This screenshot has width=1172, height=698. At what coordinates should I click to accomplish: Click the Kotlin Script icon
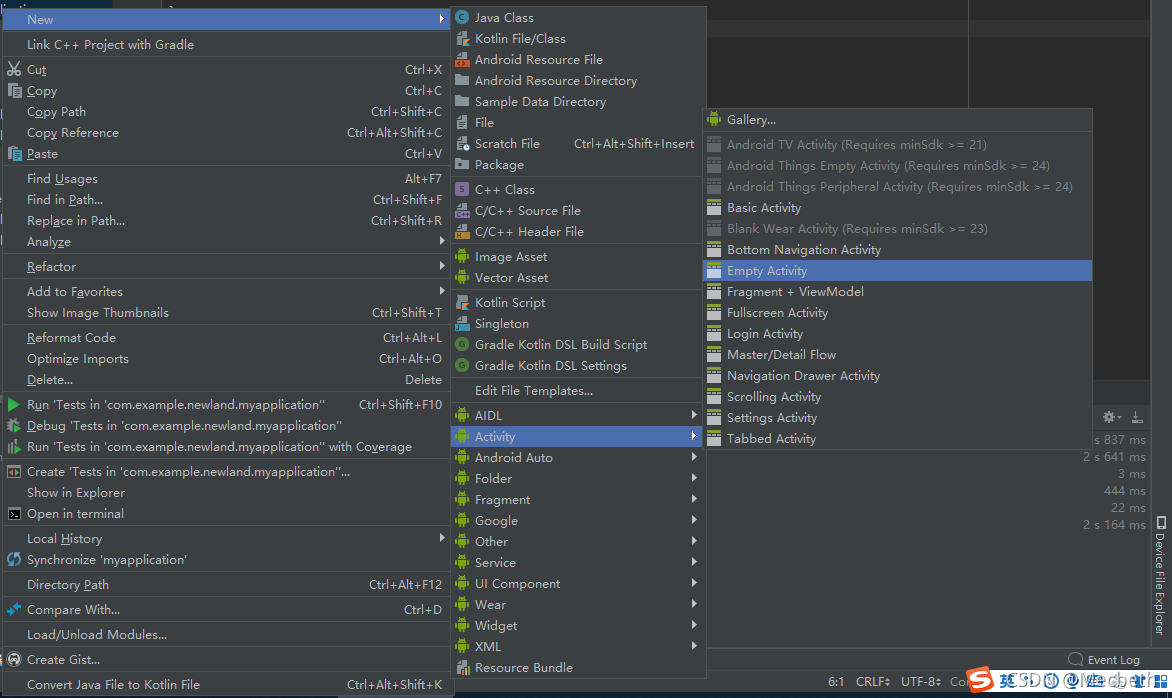[x=463, y=303]
